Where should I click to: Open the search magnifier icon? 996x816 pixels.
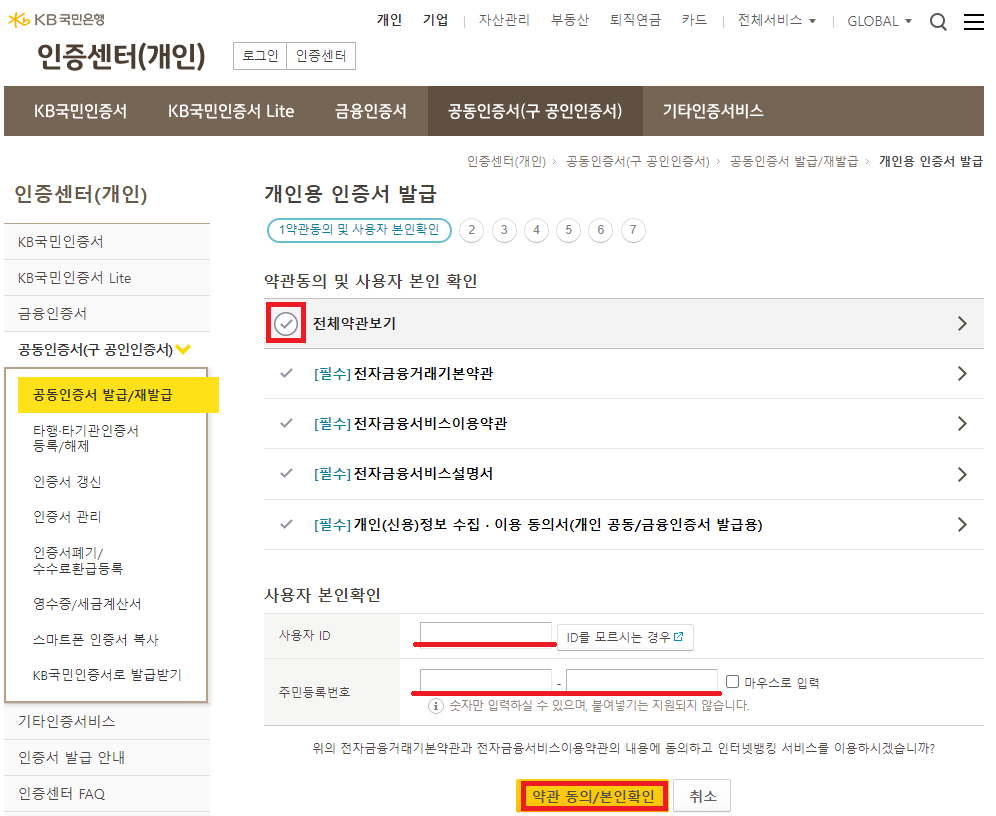click(x=938, y=22)
